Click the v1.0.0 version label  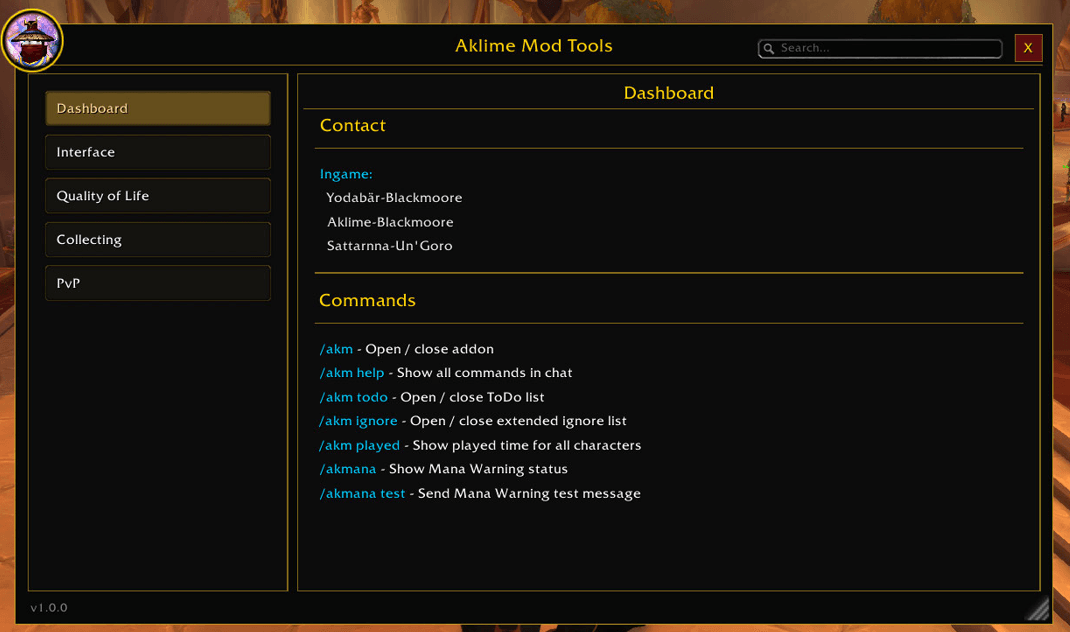point(48,607)
